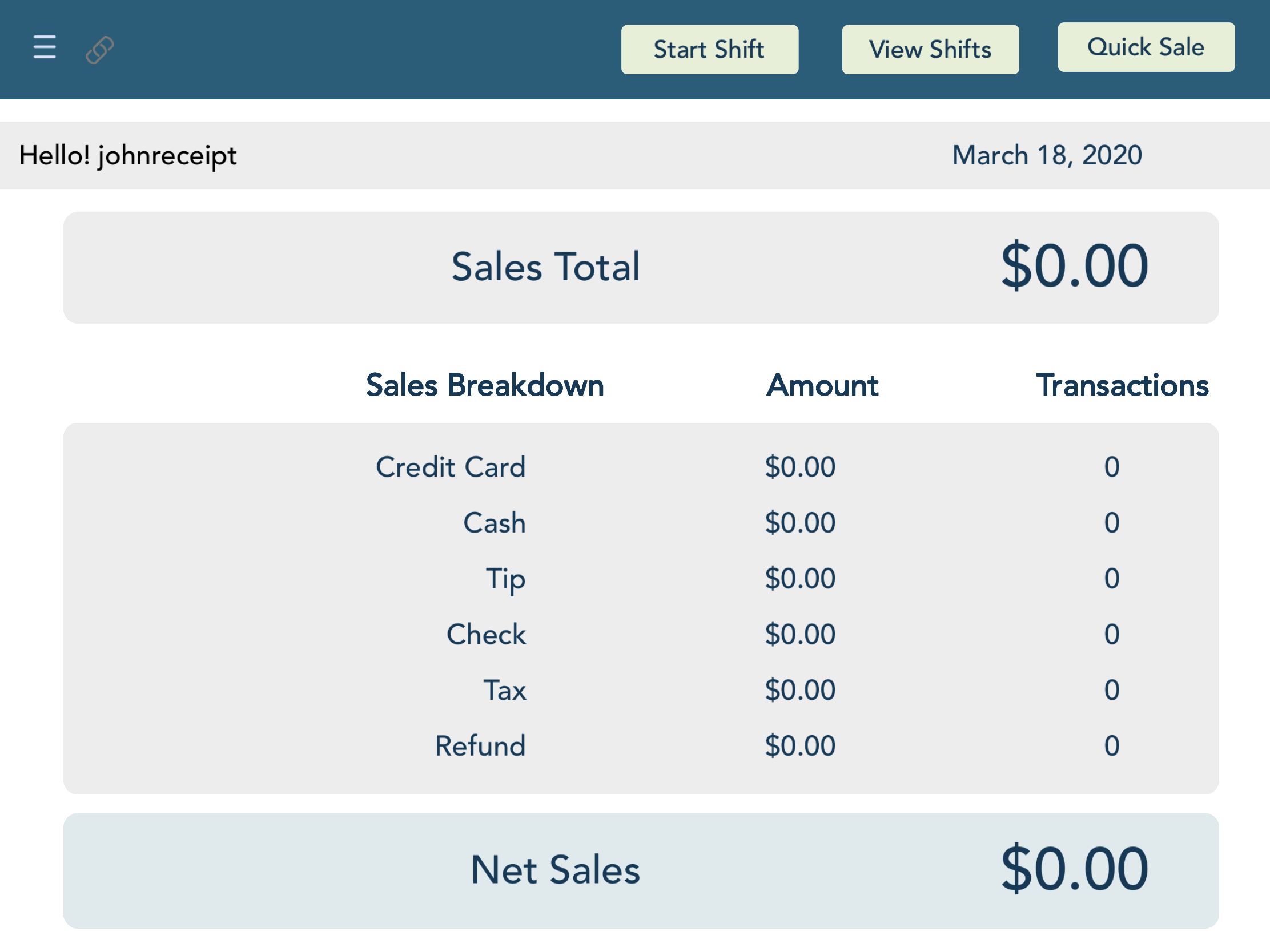This screenshot has width=1270, height=952.
Task: Select the March 18, 2020 date
Action: [x=1047, y=155]
